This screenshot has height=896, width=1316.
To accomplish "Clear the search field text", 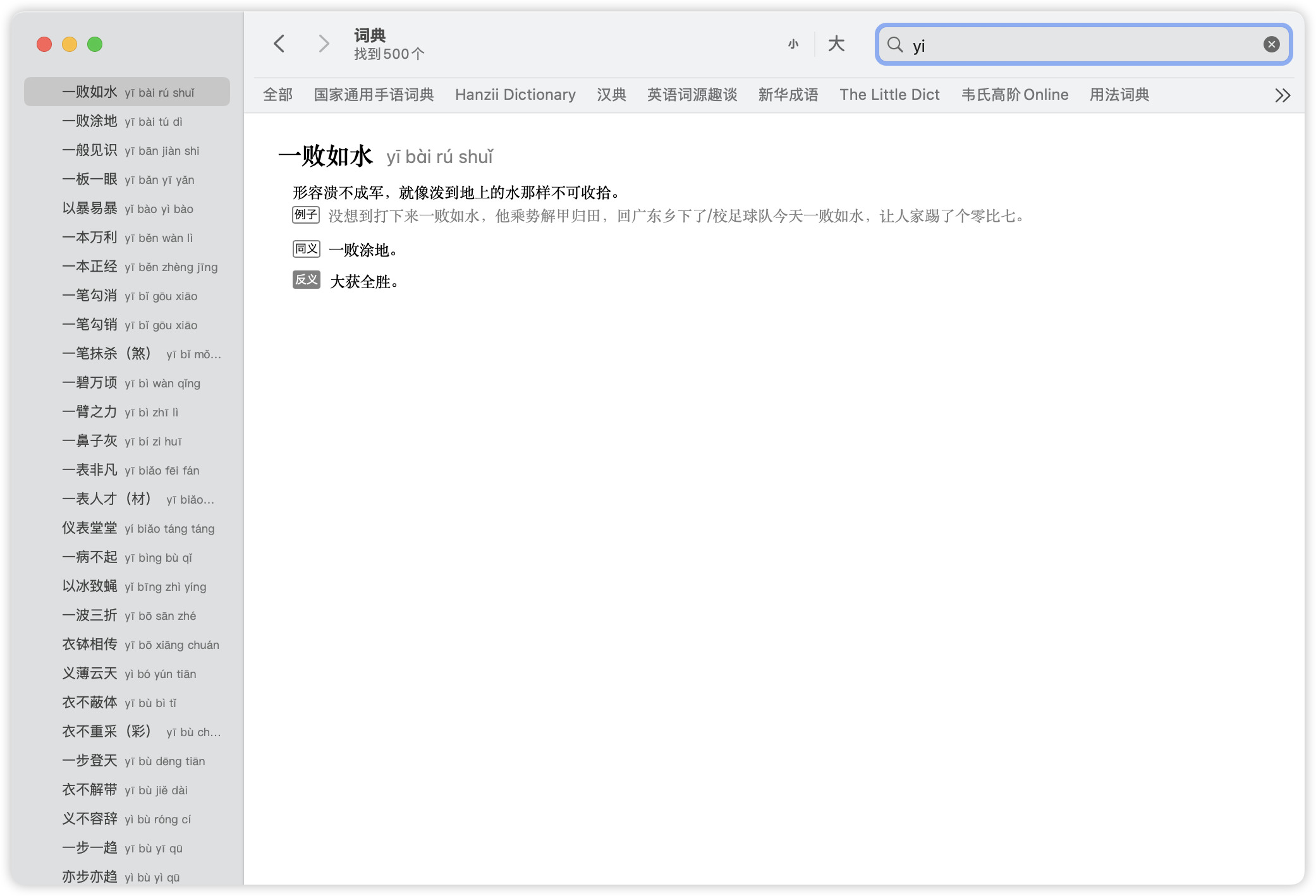I will 1272,44.
